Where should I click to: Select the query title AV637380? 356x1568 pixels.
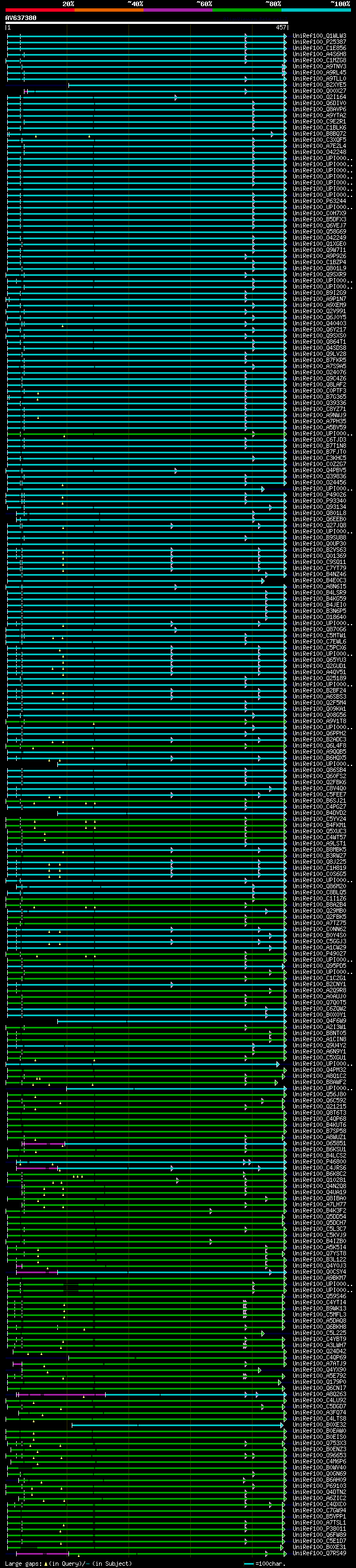point(21,18)
